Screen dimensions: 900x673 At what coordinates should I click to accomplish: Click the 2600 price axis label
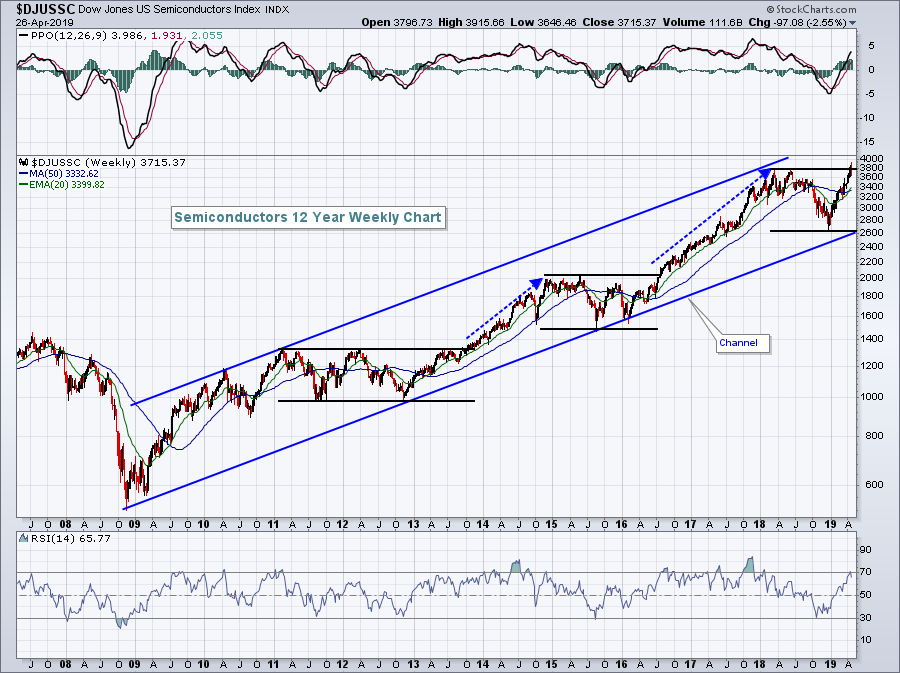872,232
